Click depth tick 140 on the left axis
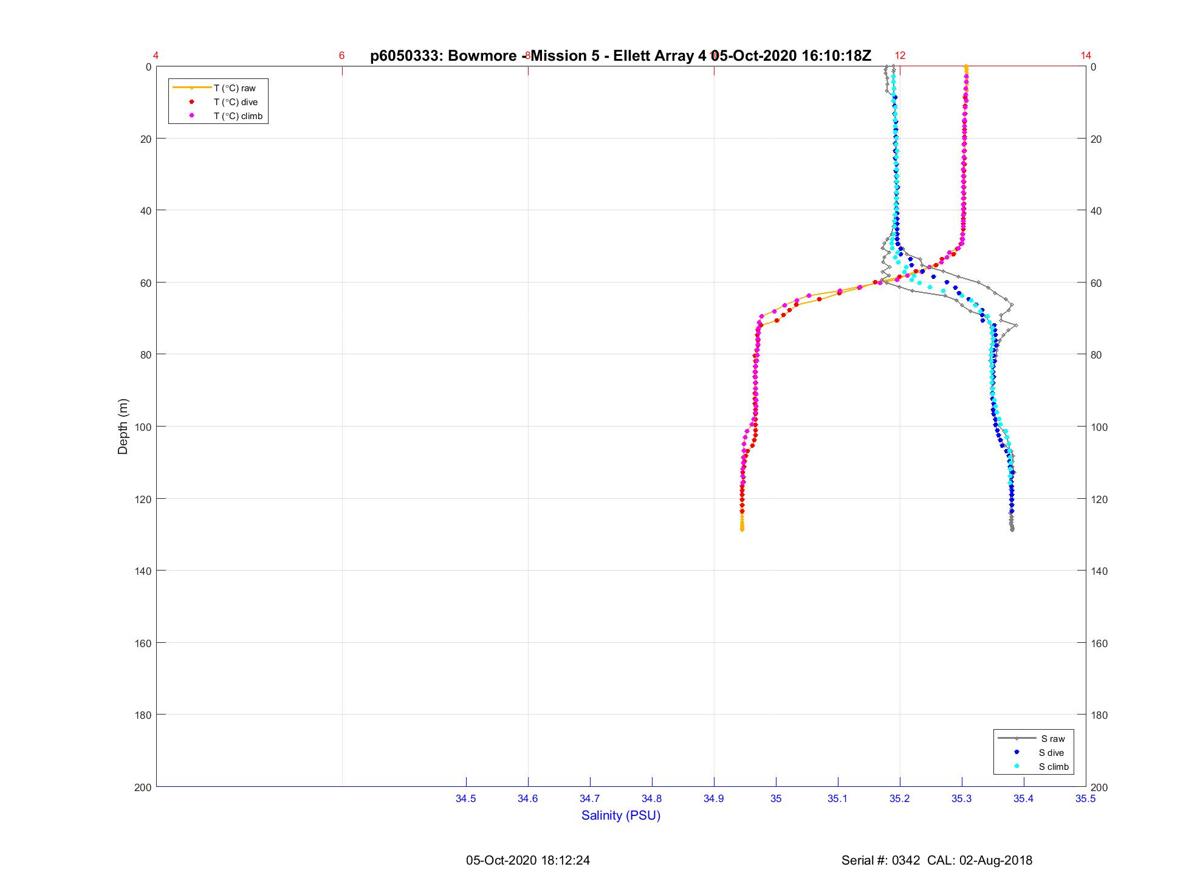Viewport: 1200px width, 885px height. coord(142,571)
